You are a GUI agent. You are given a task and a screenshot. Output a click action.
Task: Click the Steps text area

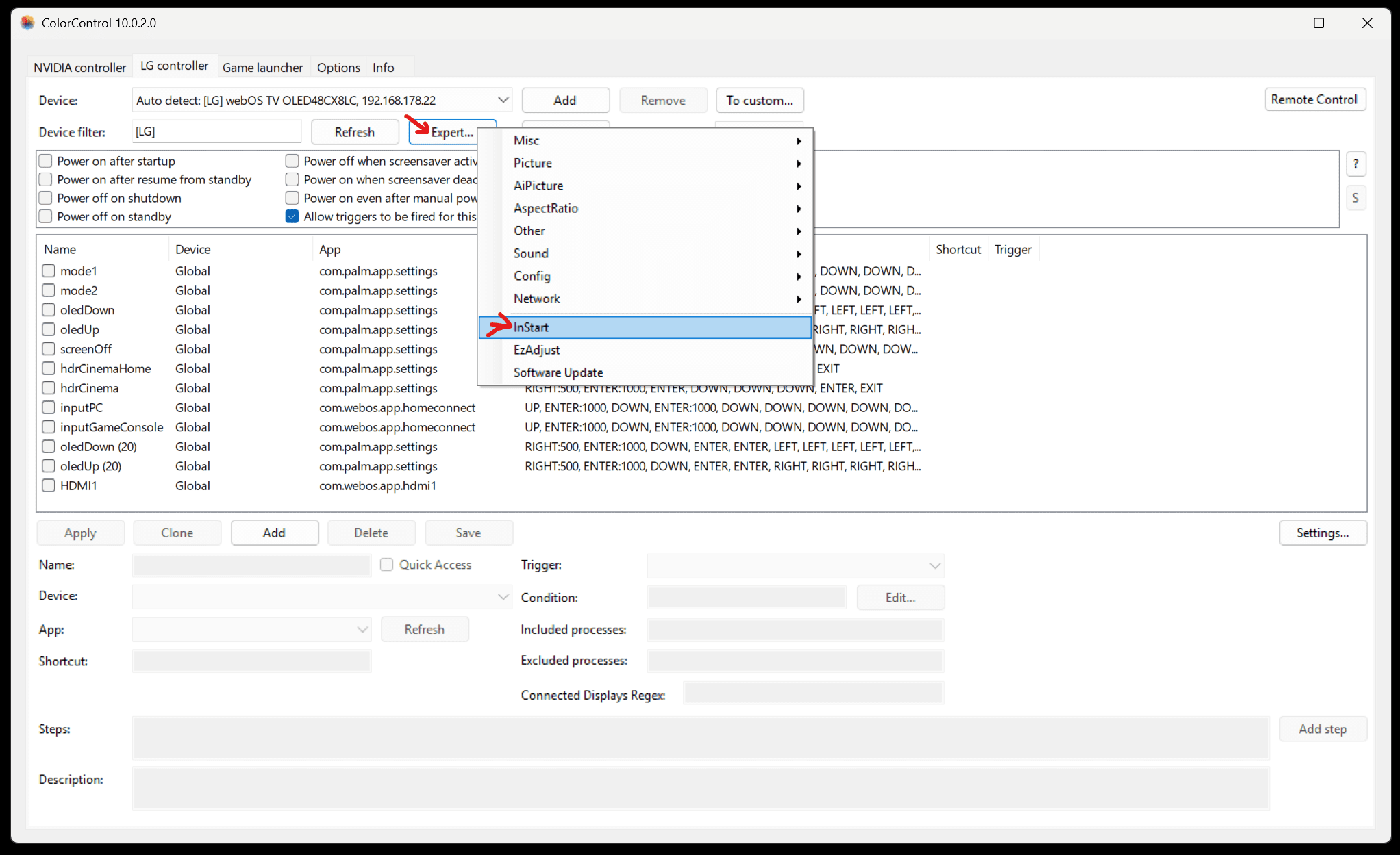click(701, 737)
